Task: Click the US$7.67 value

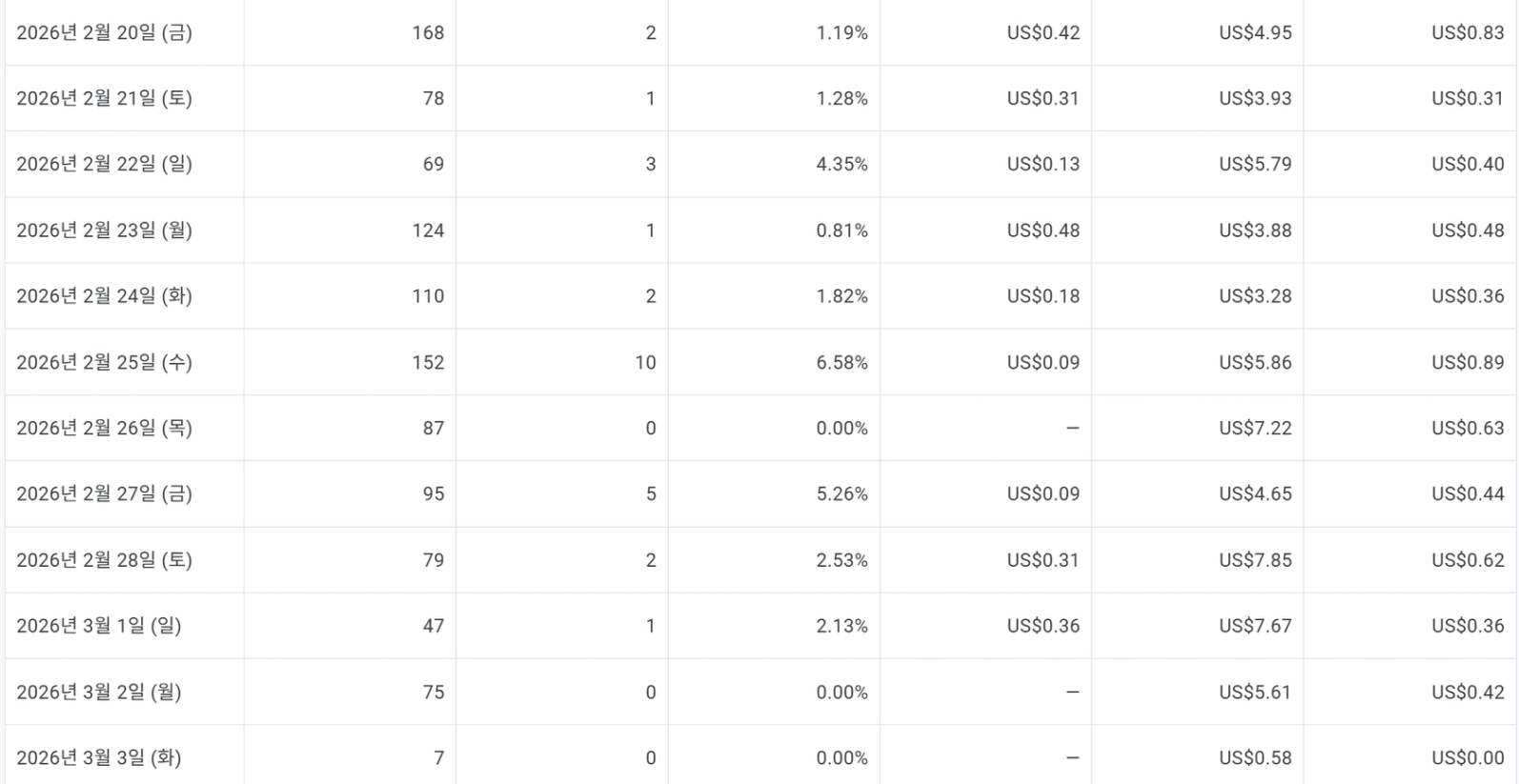Action: [x=1255, y=626]
